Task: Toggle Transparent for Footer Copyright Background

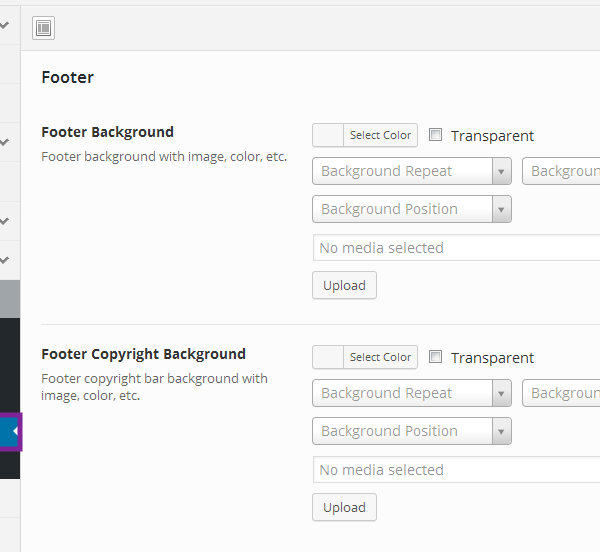Action: [436, 357]
